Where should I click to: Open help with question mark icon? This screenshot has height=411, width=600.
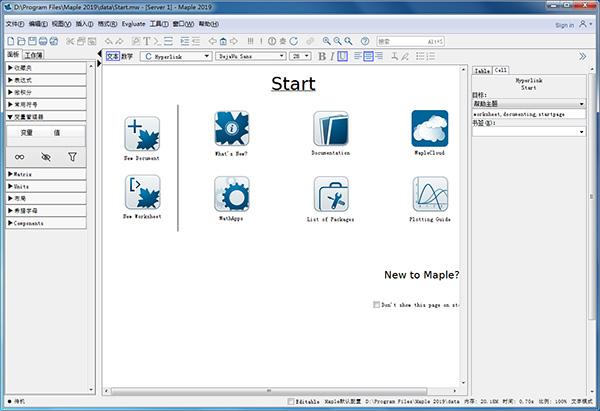(365, 41)
